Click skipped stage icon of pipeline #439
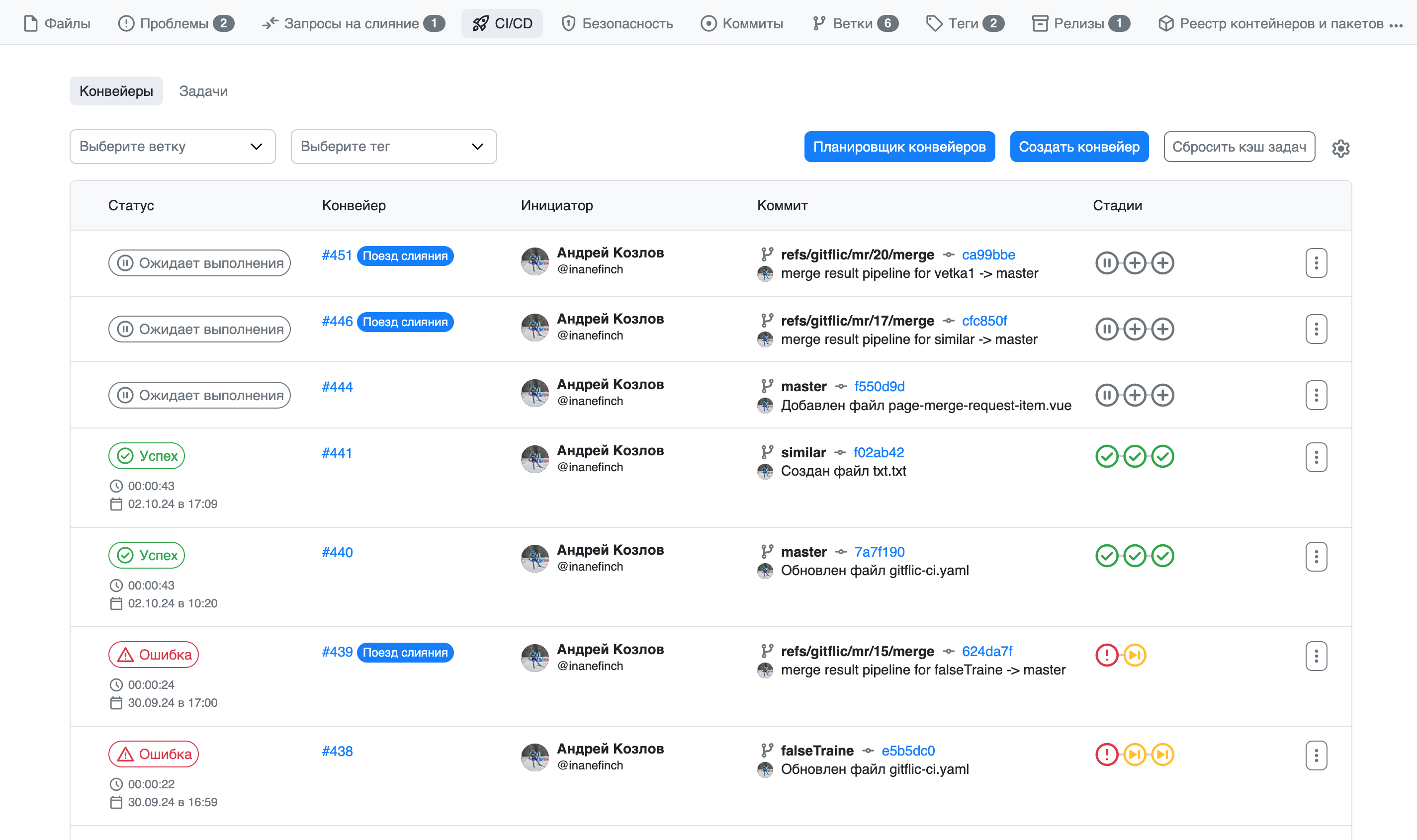Image resolution: width=1417 pixels, height=840 pixels. tap(1135, 655)
